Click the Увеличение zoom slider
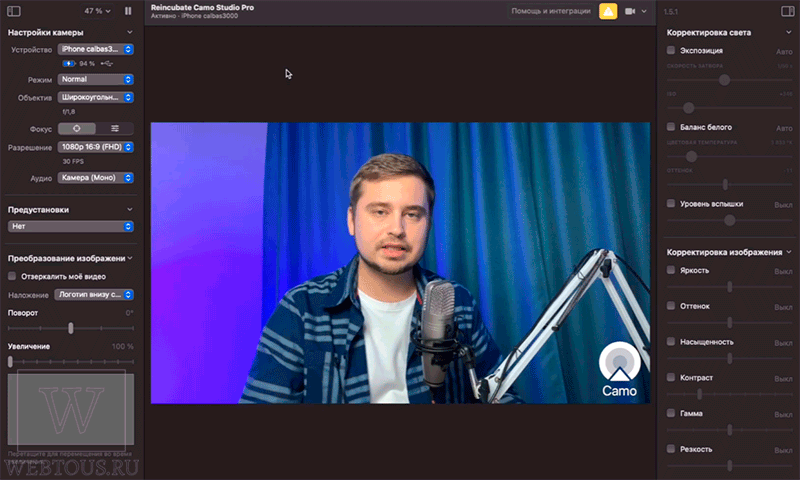800x480 pixels. point(70,362)
